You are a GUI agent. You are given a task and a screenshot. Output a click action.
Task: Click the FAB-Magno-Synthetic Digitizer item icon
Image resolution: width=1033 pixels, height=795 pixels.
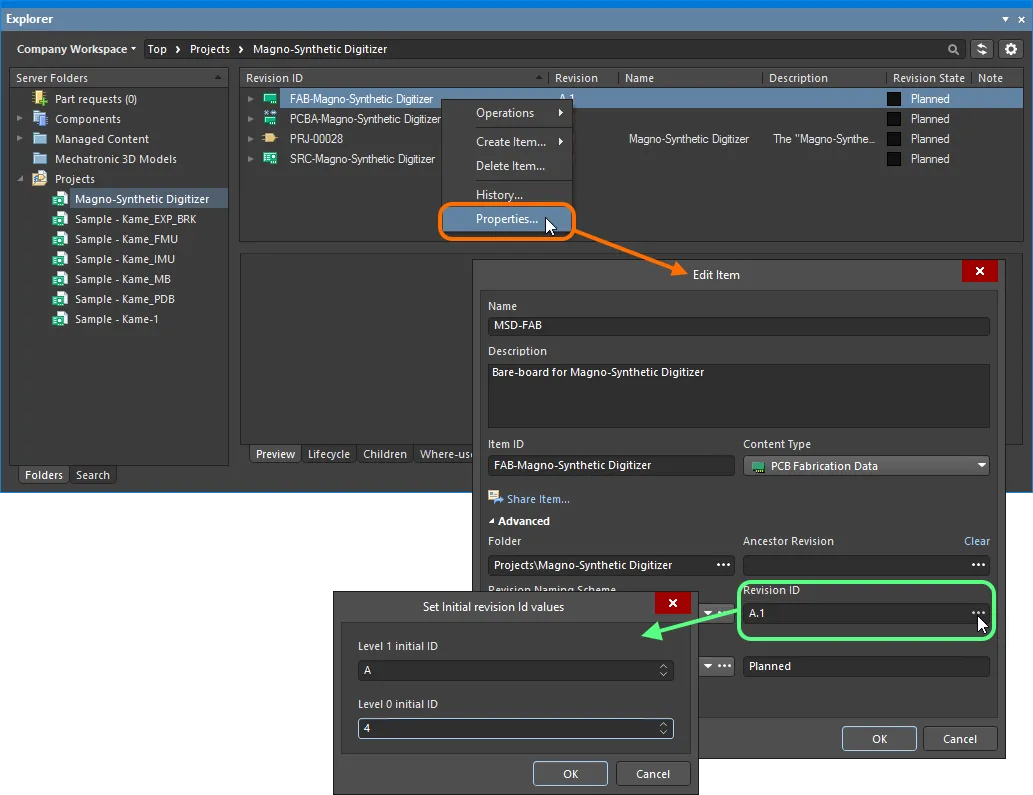click(x=270, y=99)
